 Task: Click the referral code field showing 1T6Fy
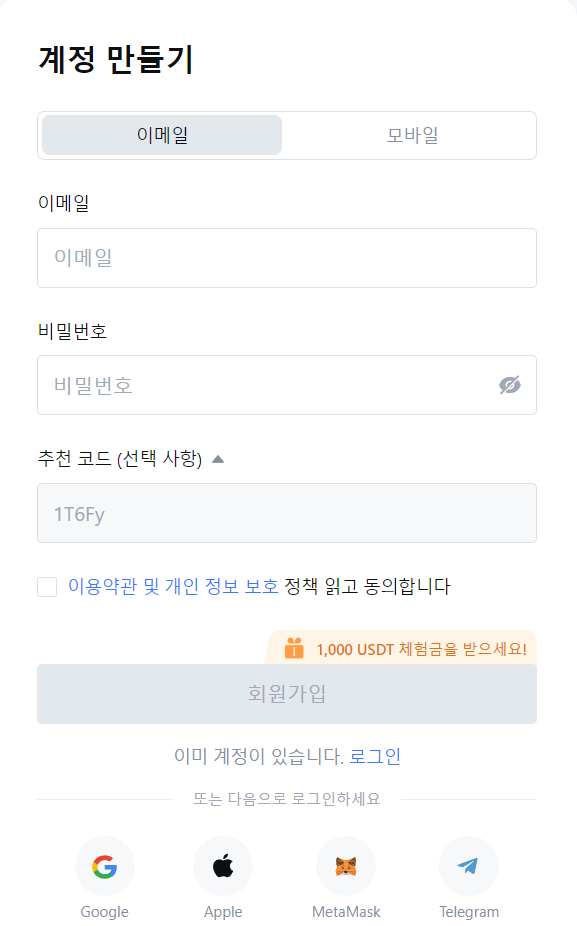[287, 513]
